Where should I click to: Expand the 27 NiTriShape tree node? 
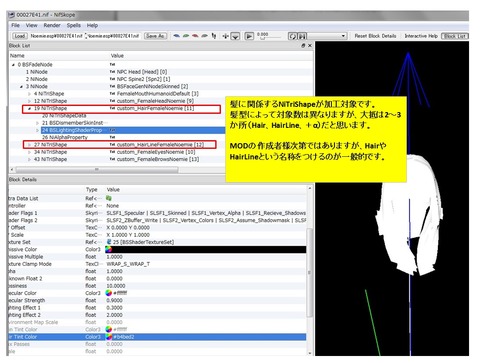29,145
